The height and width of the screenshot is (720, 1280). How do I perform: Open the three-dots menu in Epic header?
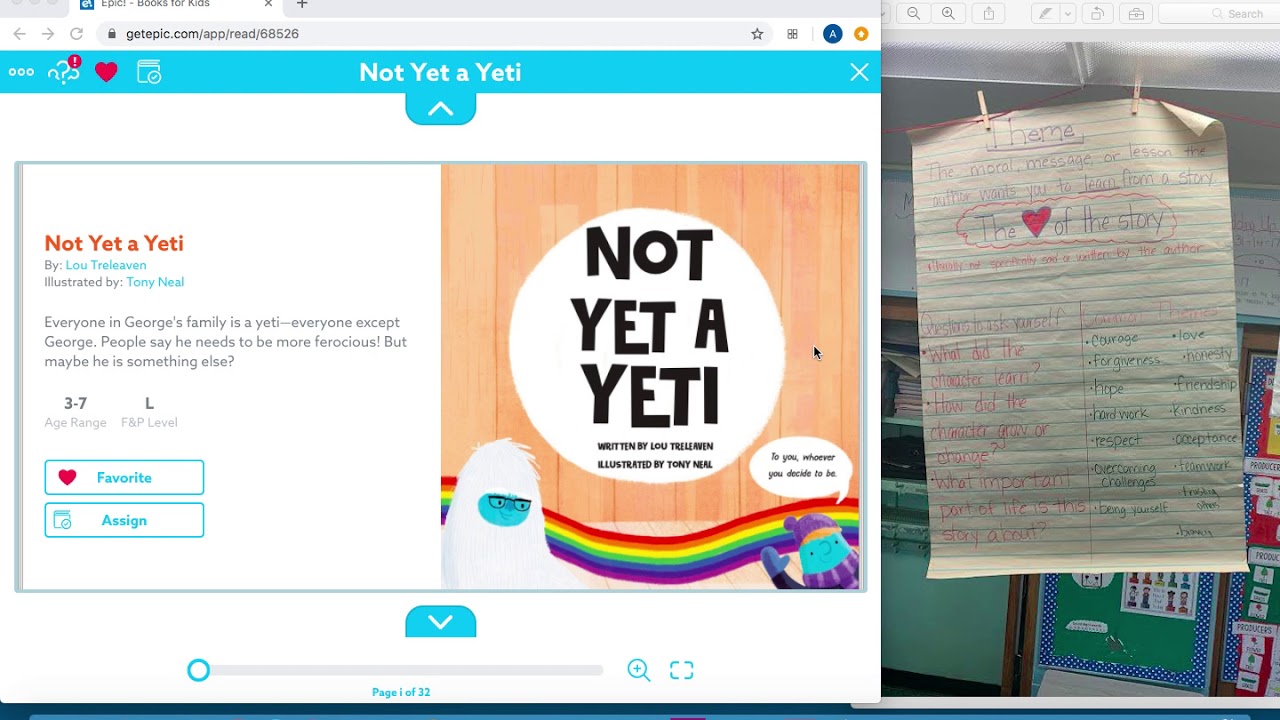(x=21, y=72)
